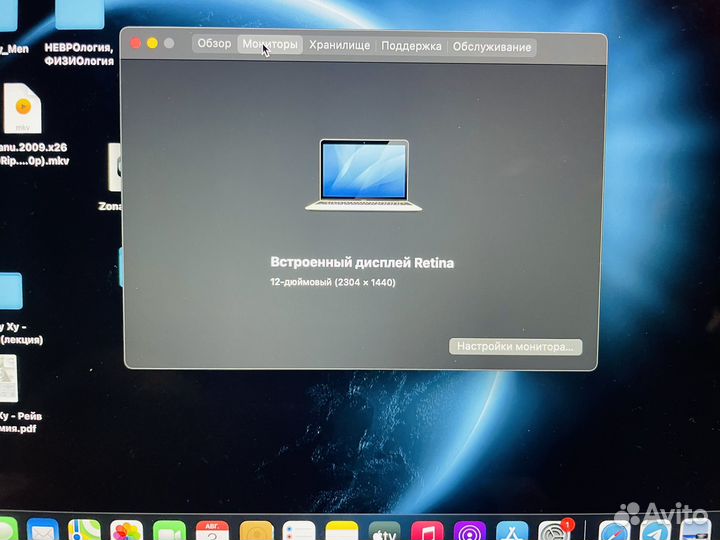Open Contacts in the Dock
This screenshot has height=540, width=720.
coord(256,531)
